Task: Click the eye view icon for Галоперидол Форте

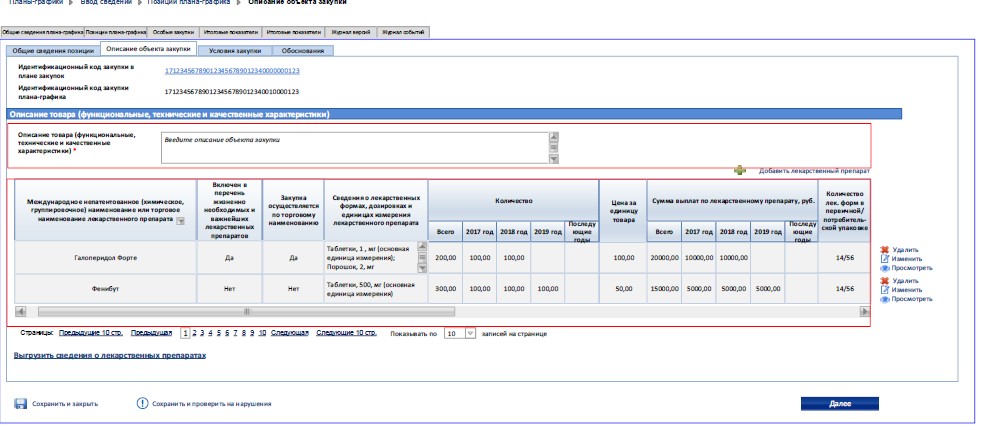Action: pos(883,267)
